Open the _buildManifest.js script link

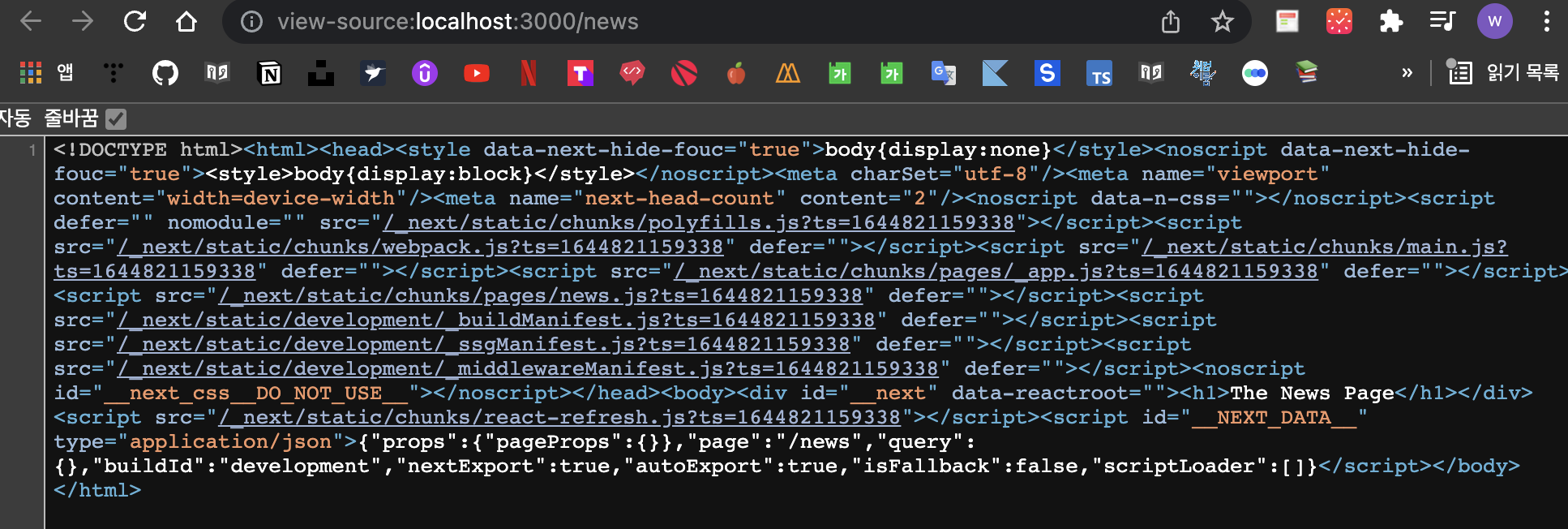tap(496, 320)
